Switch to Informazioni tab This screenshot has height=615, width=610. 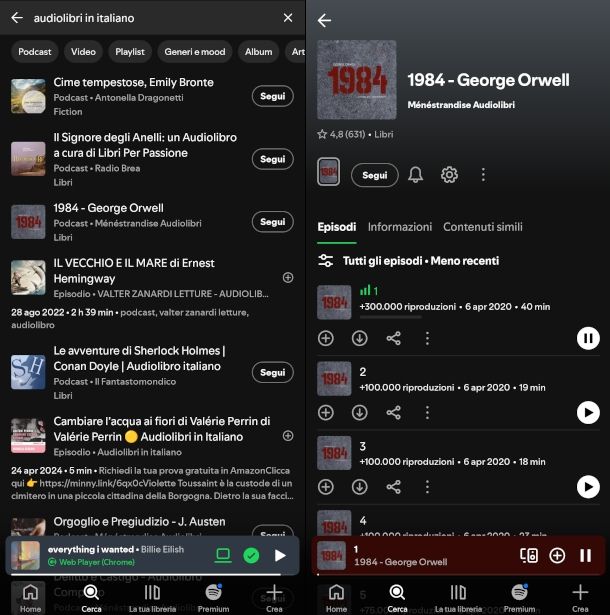pyautogui.click(x=400, y=227)
